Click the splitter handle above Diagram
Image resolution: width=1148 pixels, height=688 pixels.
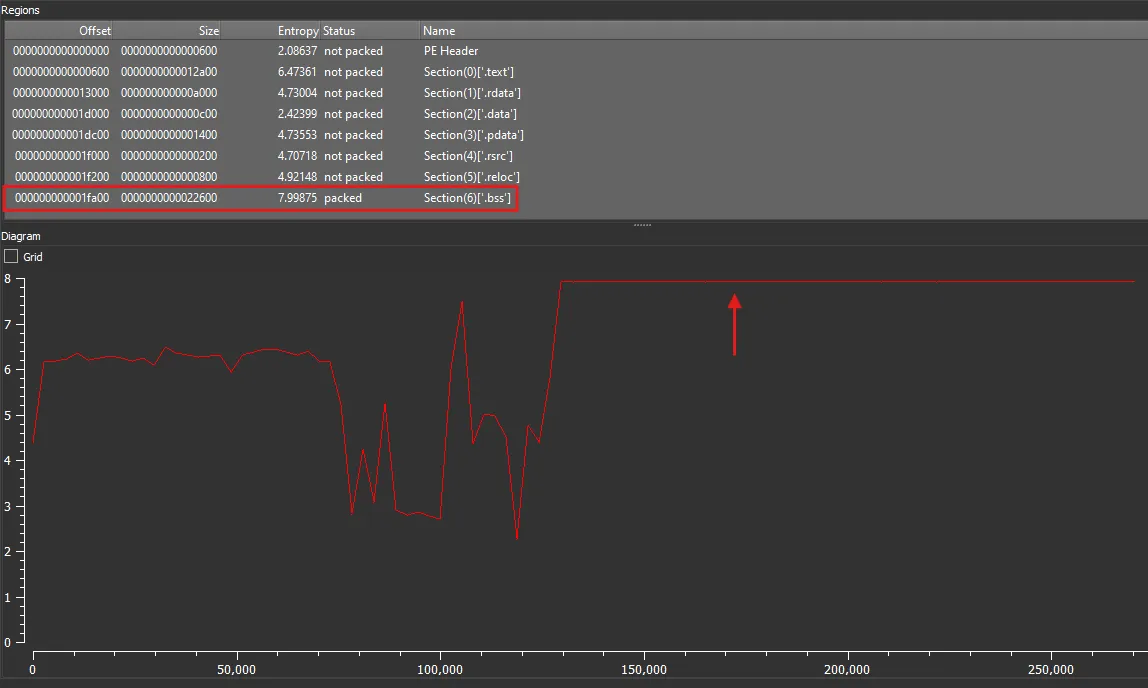642,225
